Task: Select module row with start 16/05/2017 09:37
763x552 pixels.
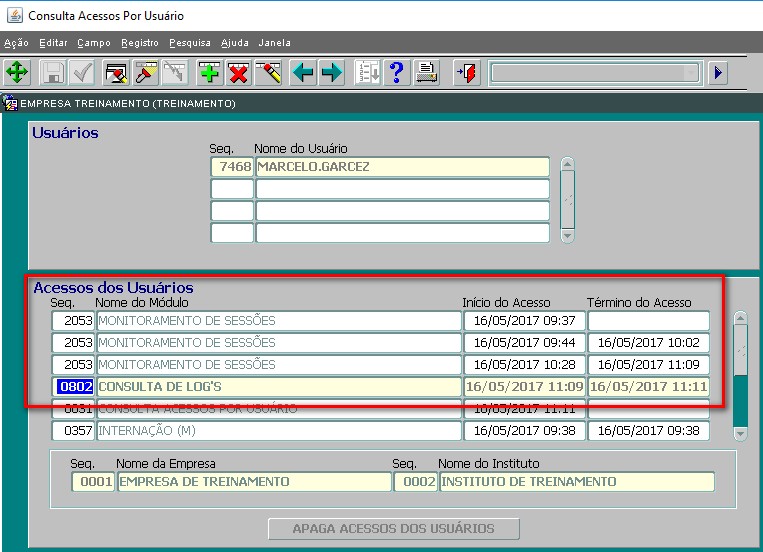Action: tap(279, 321)
